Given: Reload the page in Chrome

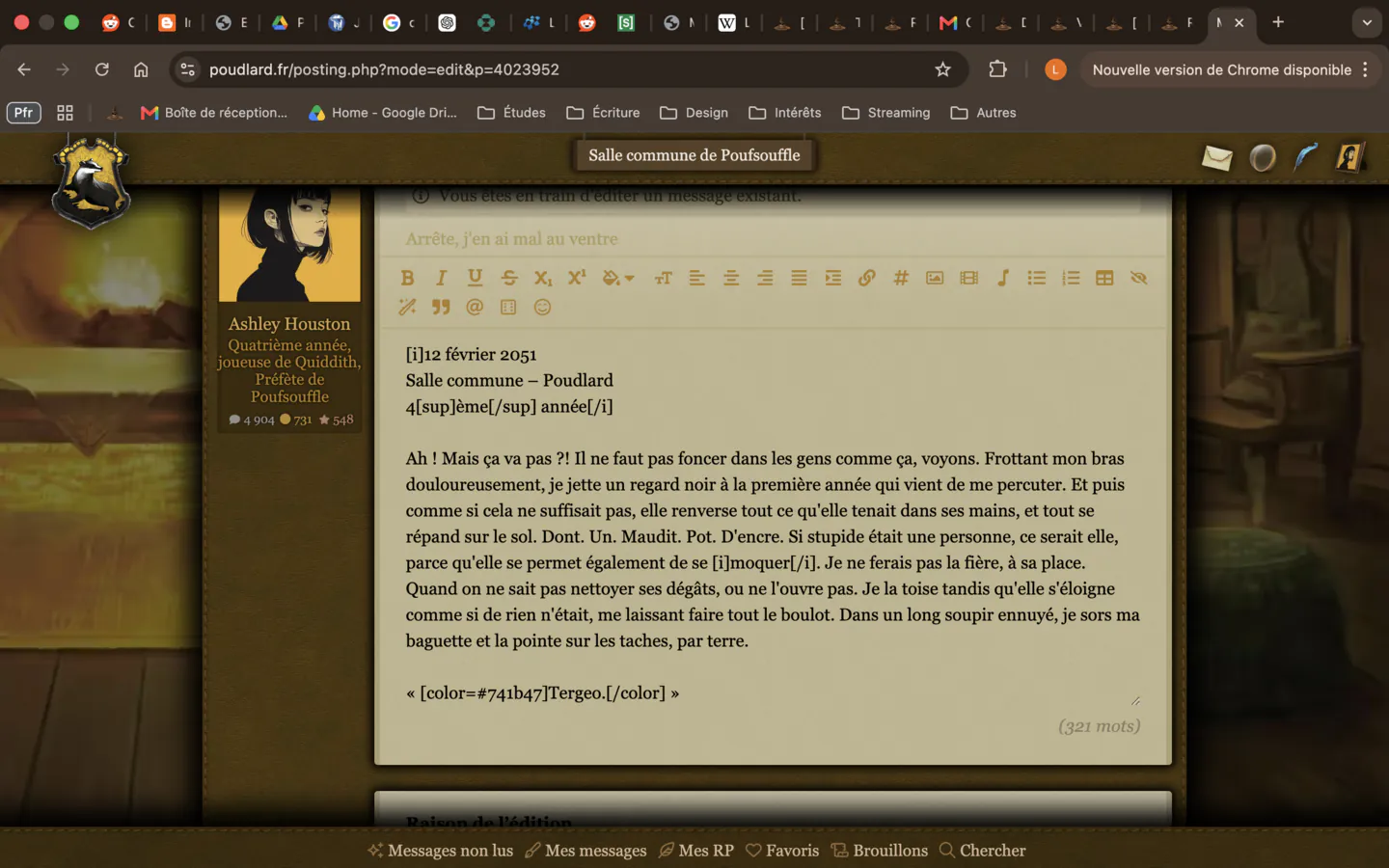Looking at the screenshot, I should pos(101,69).
